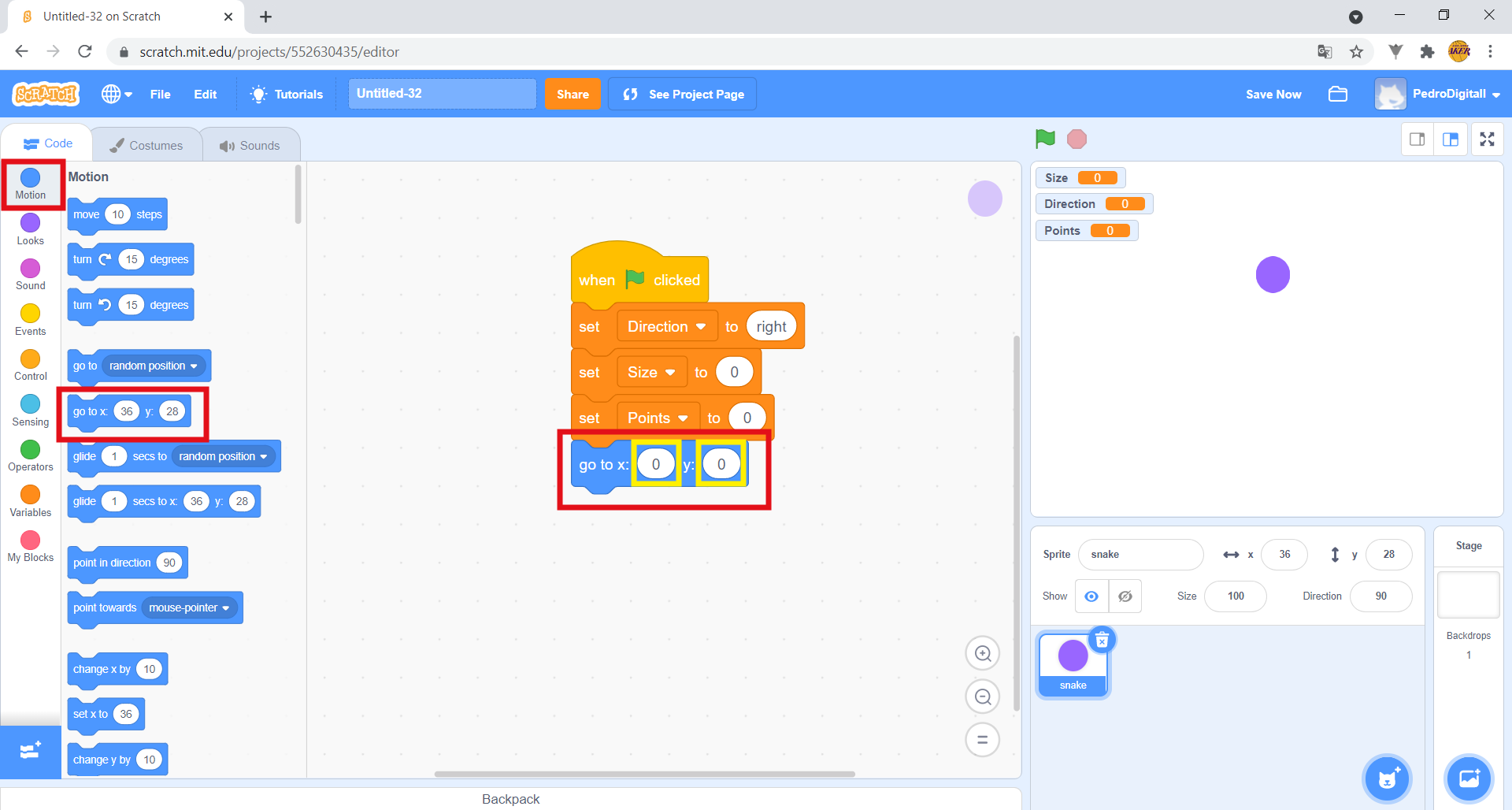Zoom out the code workspace
Image resolution: width=1512 pixels, height=810 pixels.
983,697
